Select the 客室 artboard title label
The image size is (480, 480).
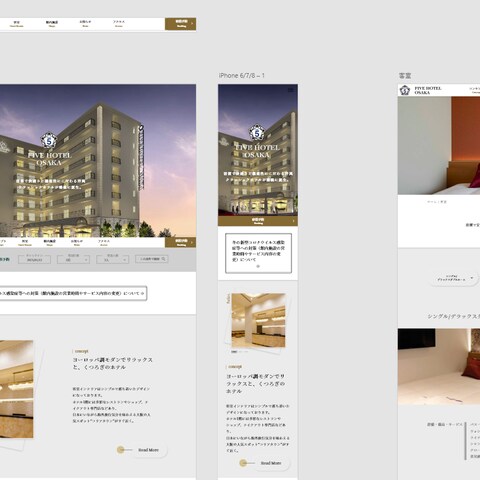pos(405,76)
